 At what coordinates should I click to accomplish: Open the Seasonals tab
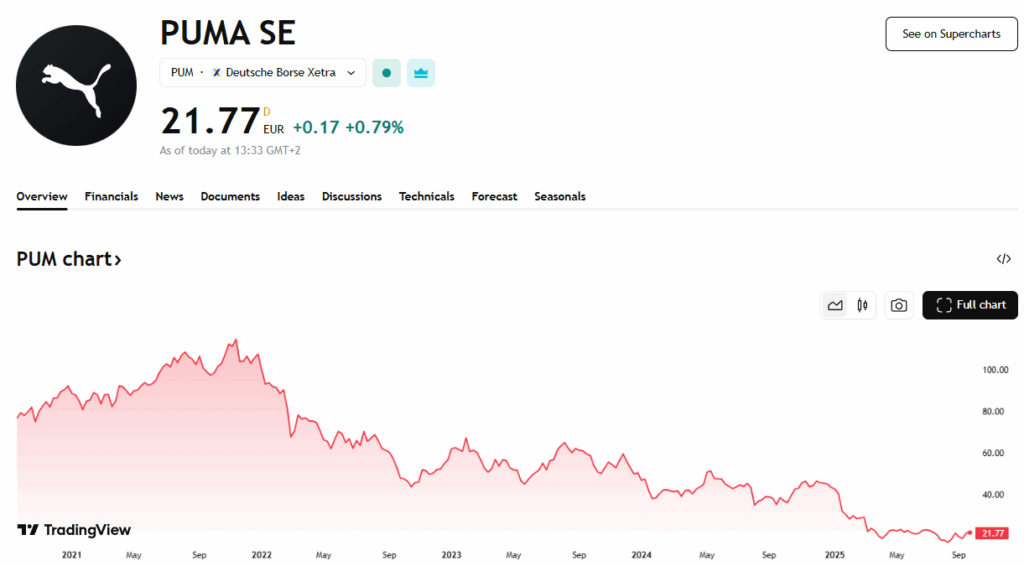coord(560,197)
